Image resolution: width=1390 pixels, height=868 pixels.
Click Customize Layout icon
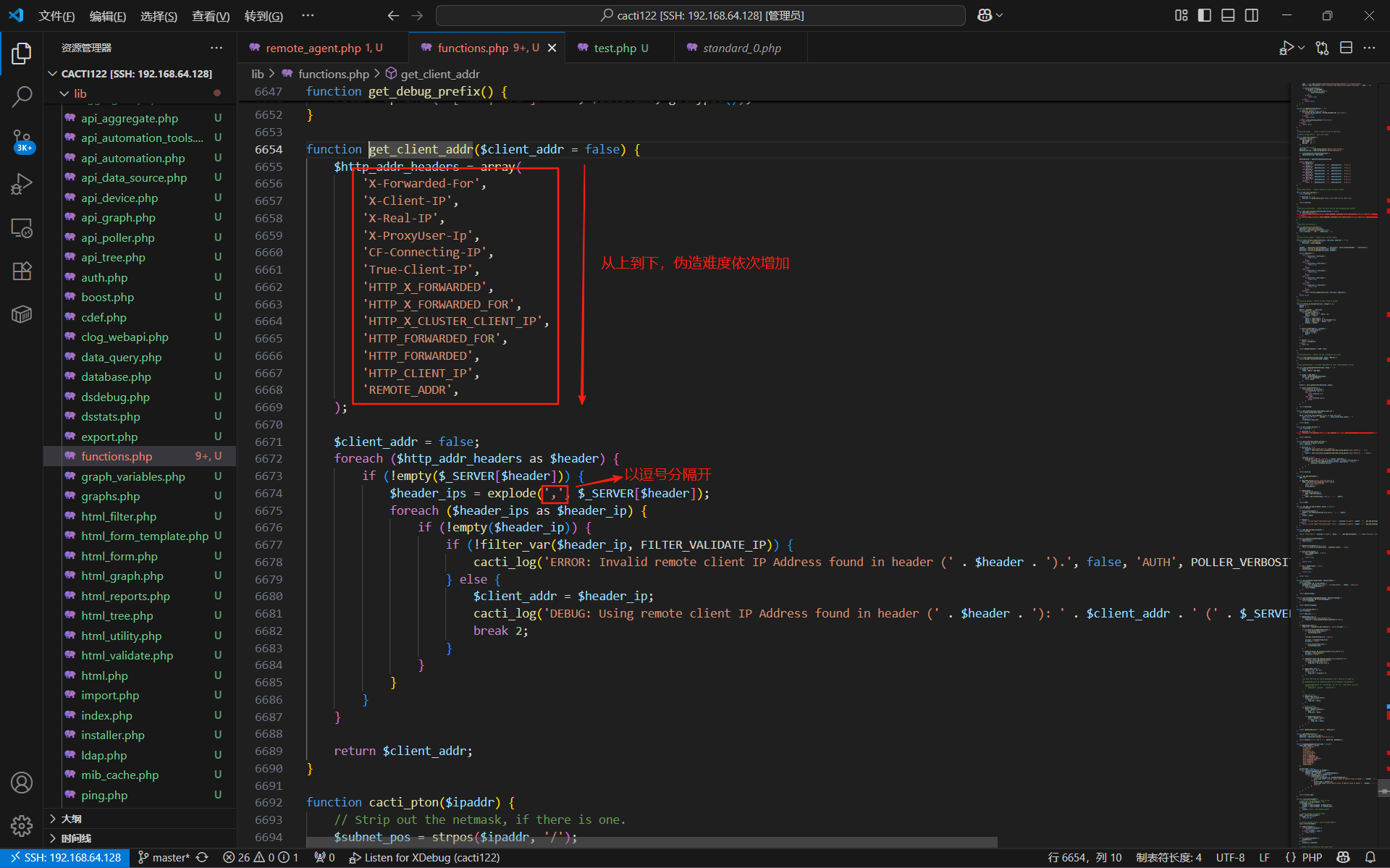click(1181, 15)
